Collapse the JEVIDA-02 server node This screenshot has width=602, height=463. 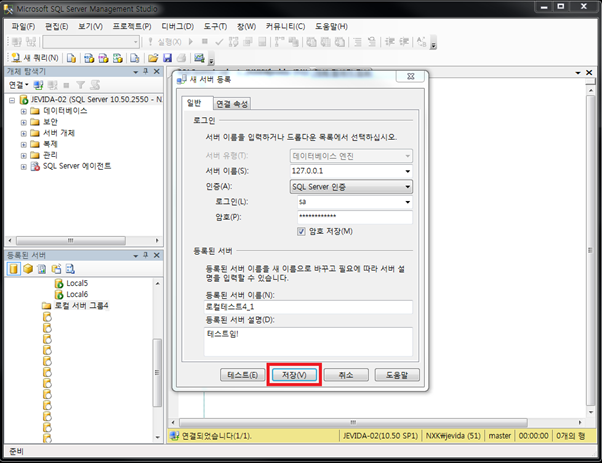(x=12, y=100)
